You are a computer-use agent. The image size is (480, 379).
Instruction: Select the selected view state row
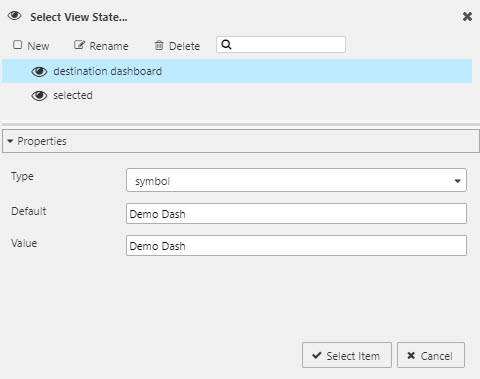pyautogui.click(x=237, y=96)
